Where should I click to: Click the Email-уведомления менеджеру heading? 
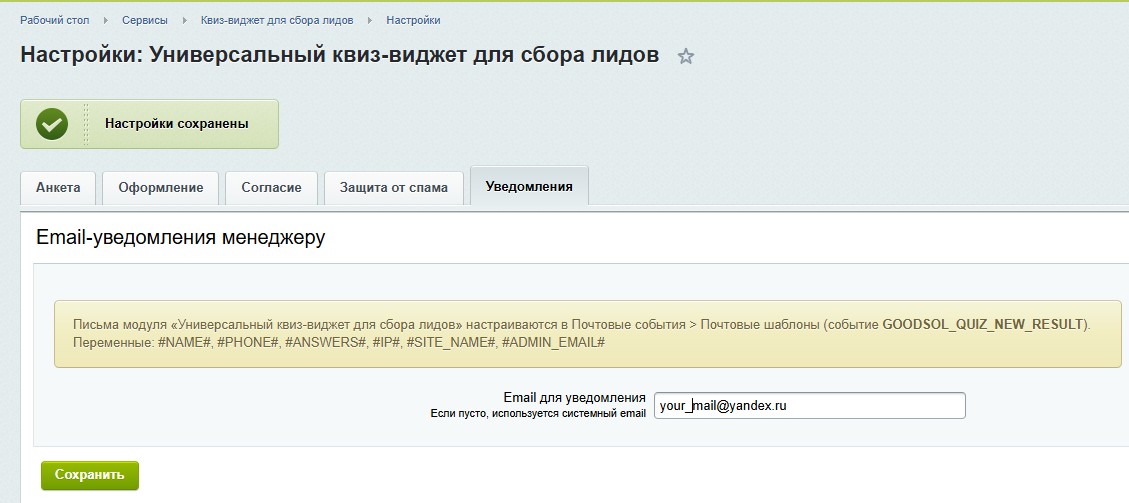click(181, 237)
